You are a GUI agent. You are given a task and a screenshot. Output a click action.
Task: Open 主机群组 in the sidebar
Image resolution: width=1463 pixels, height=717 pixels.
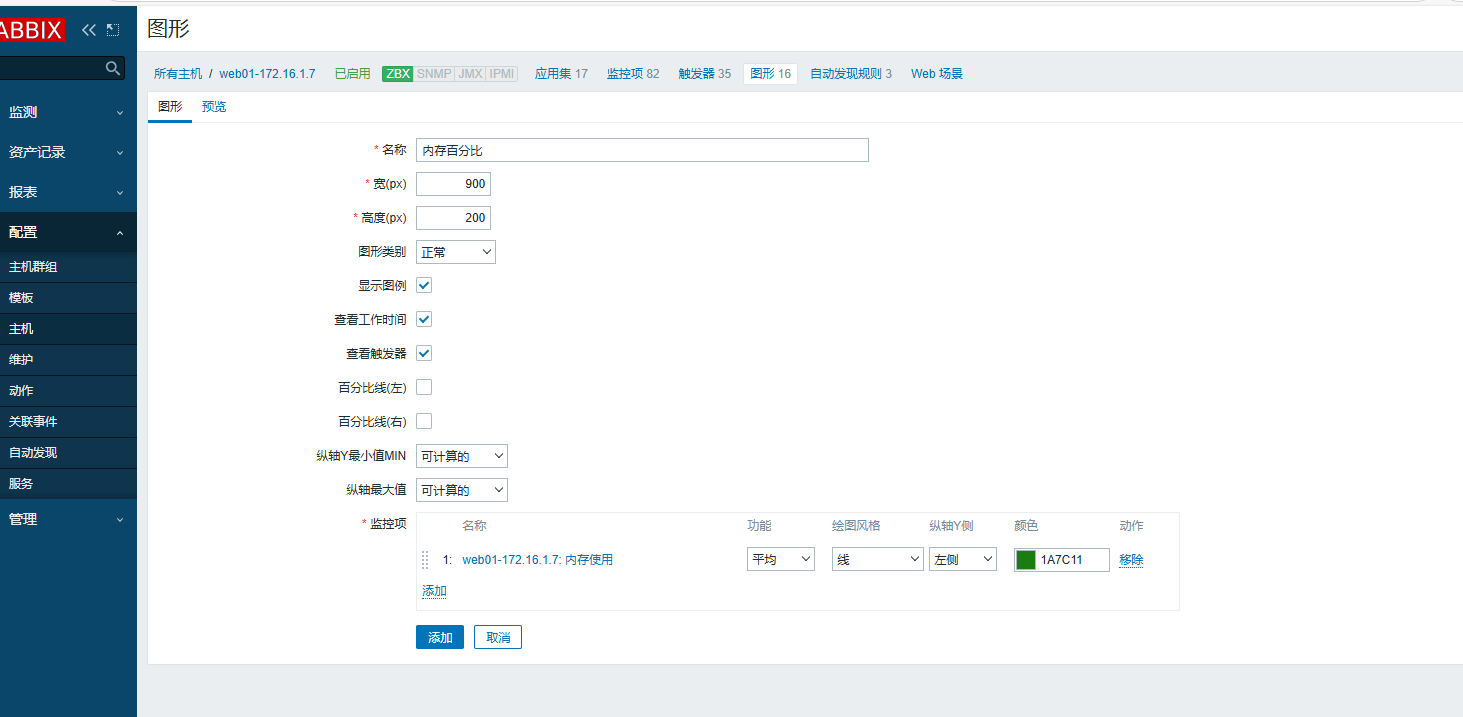tap(68, 267)
